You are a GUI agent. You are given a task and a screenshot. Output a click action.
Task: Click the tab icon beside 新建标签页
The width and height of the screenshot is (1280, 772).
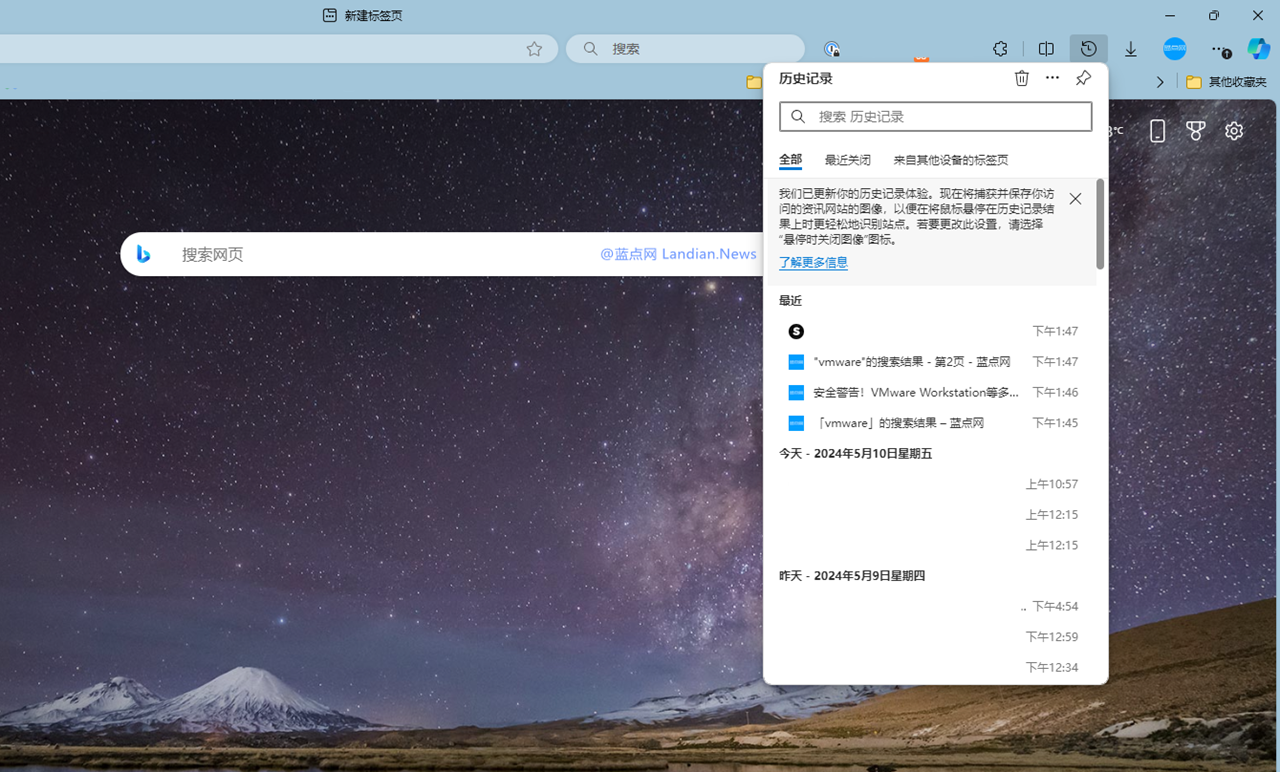point(329,15)
